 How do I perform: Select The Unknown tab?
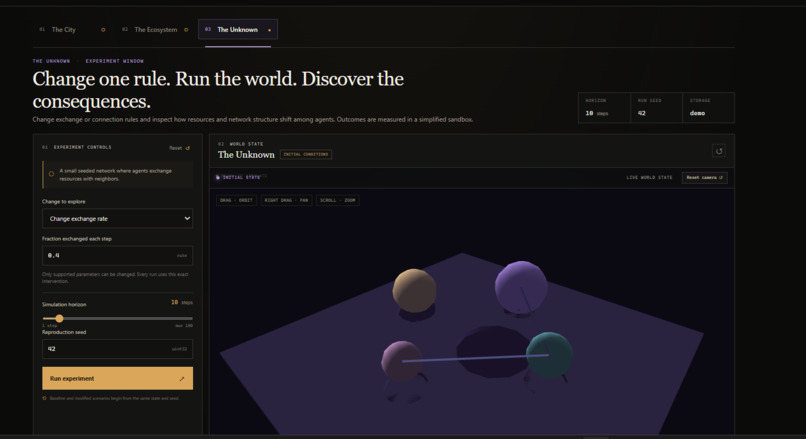pyautogui.click(x=237, y=30)
